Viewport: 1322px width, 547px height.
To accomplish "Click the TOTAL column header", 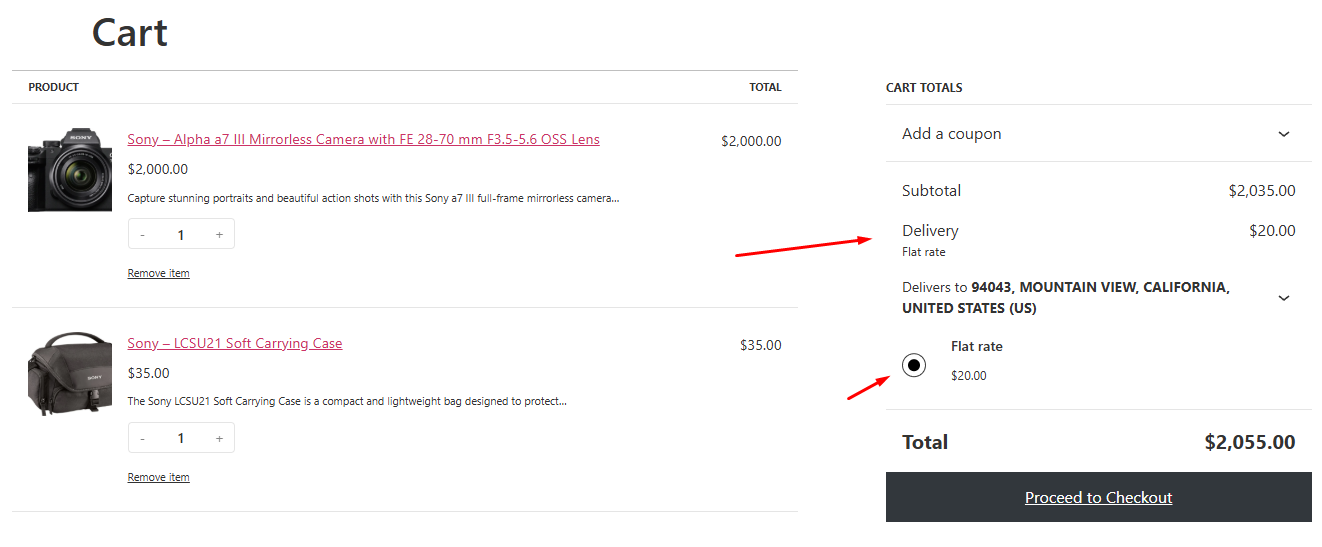I will (765, 87).
